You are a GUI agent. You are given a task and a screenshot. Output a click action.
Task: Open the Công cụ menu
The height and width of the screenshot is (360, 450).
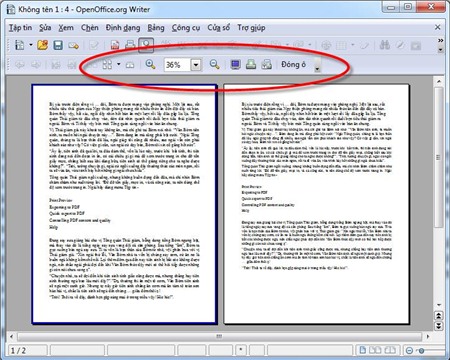[x=186, y=28]
